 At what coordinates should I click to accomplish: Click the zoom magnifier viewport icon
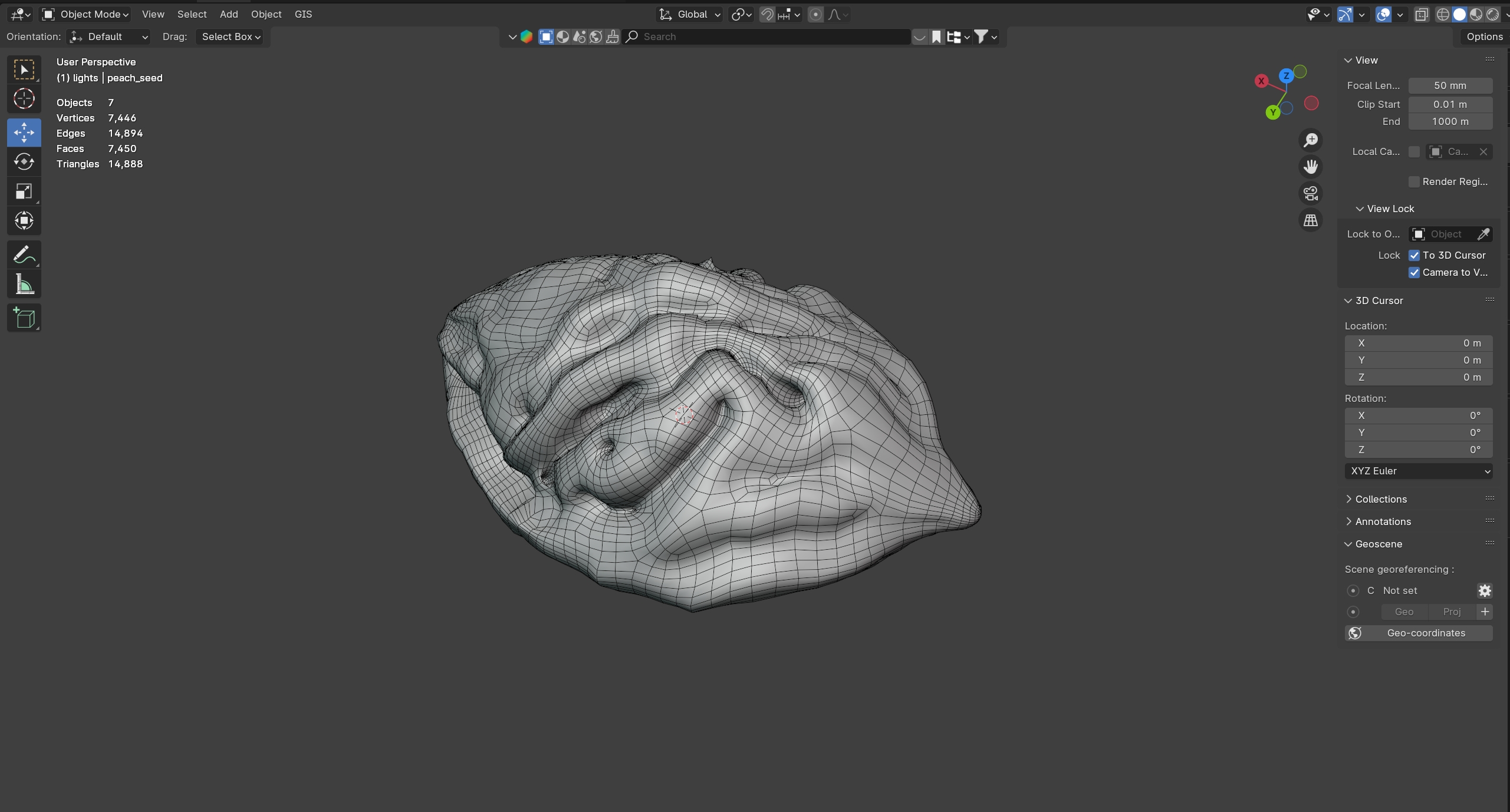point(1310,140)
